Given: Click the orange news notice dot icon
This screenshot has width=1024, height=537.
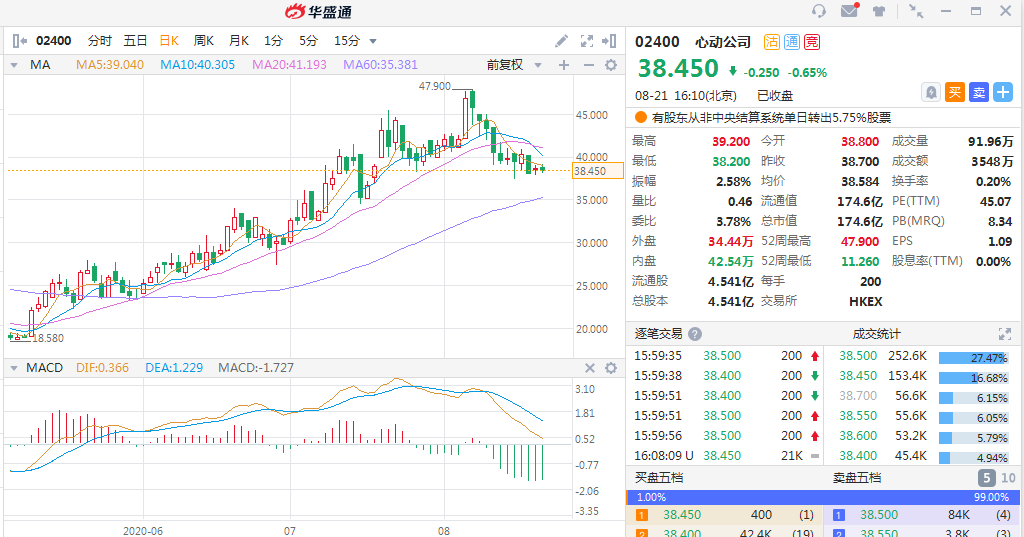Looking at the screenshot, I should [x=641, y=118].
